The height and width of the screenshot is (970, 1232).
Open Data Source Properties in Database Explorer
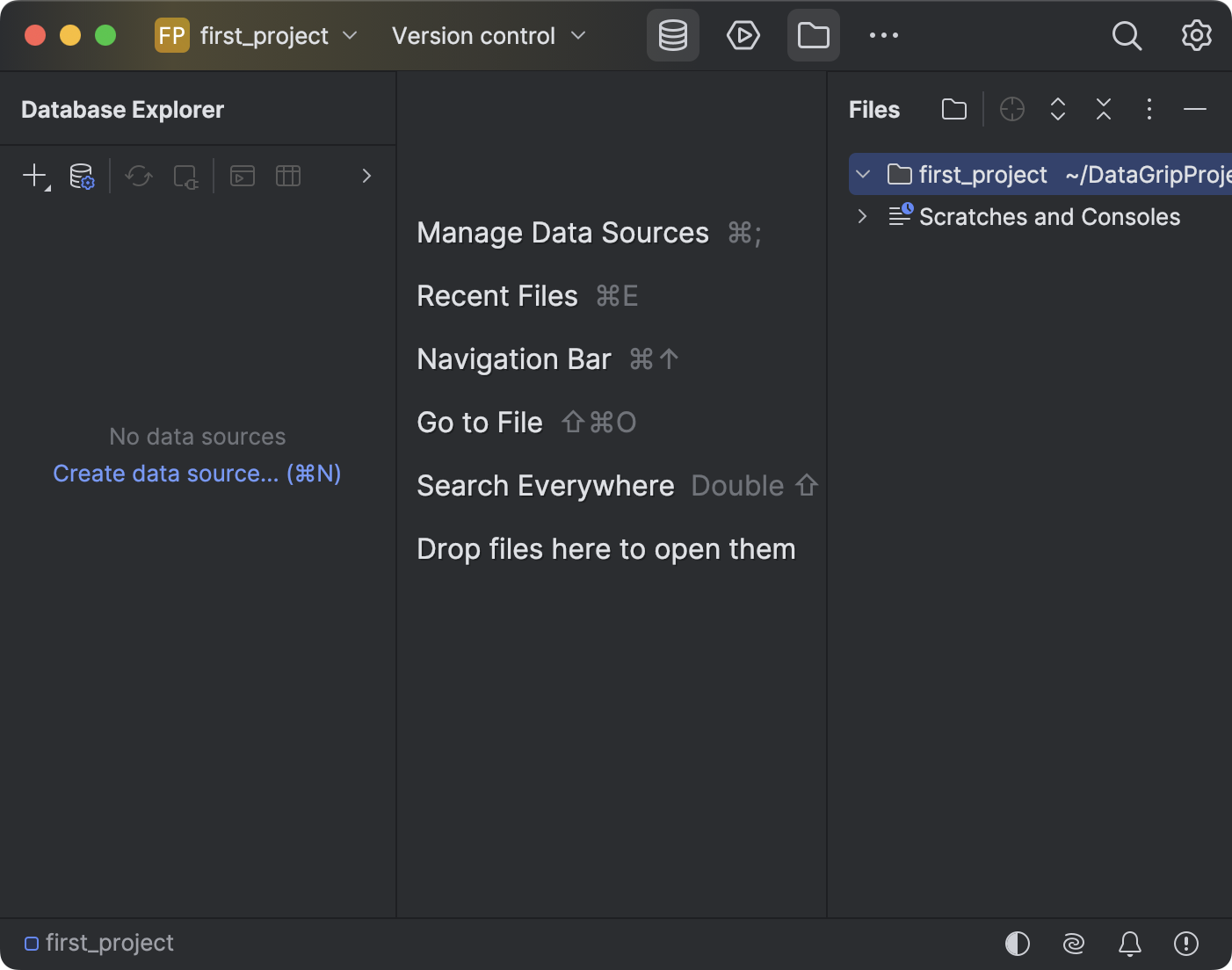tap(82, 176)
